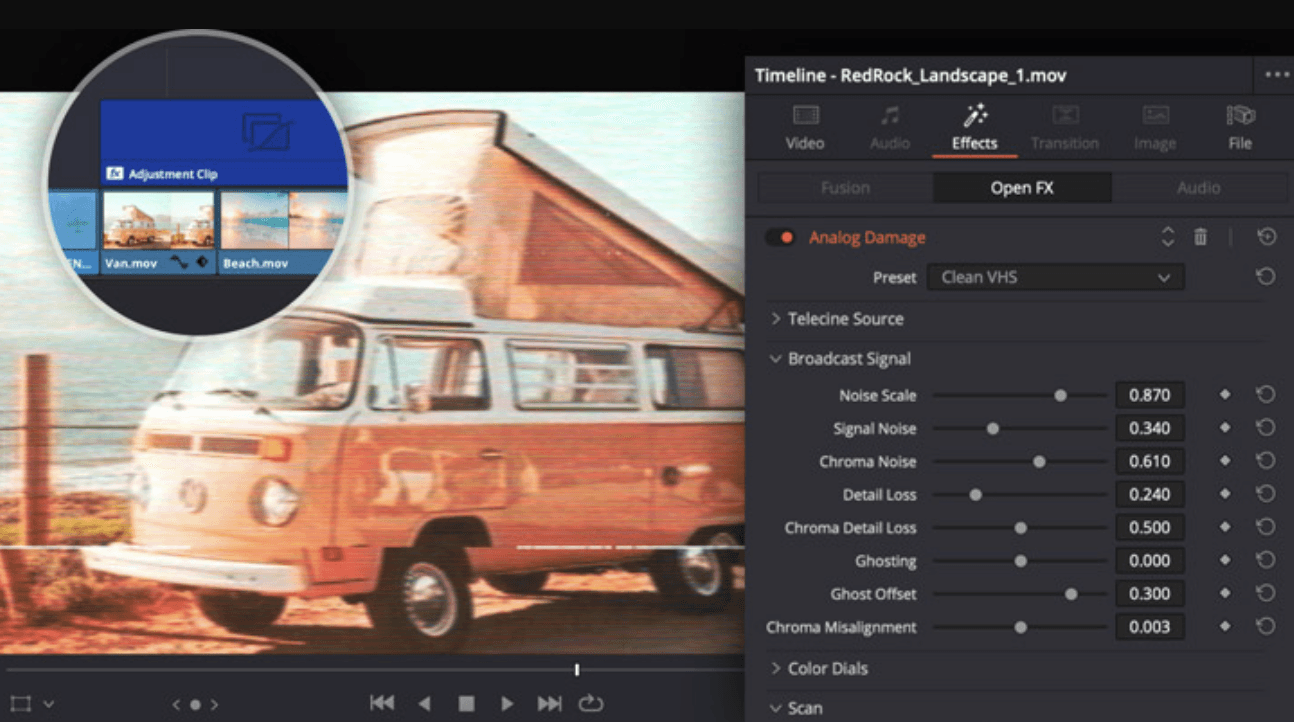Screen dimensions: 1294x722
Task: Click the viewer transform overlay icon
Action: (x=19, y=704)
